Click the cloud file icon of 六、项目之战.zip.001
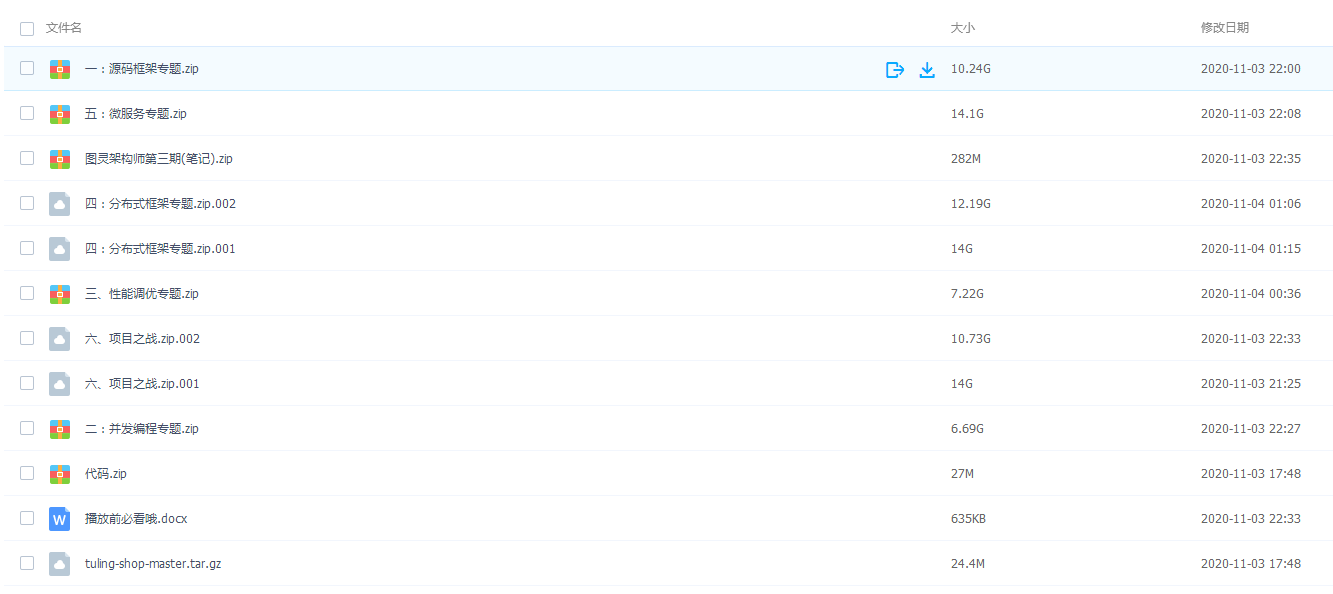The width and height of the screenshot is (1333, 594). [60, 384]
